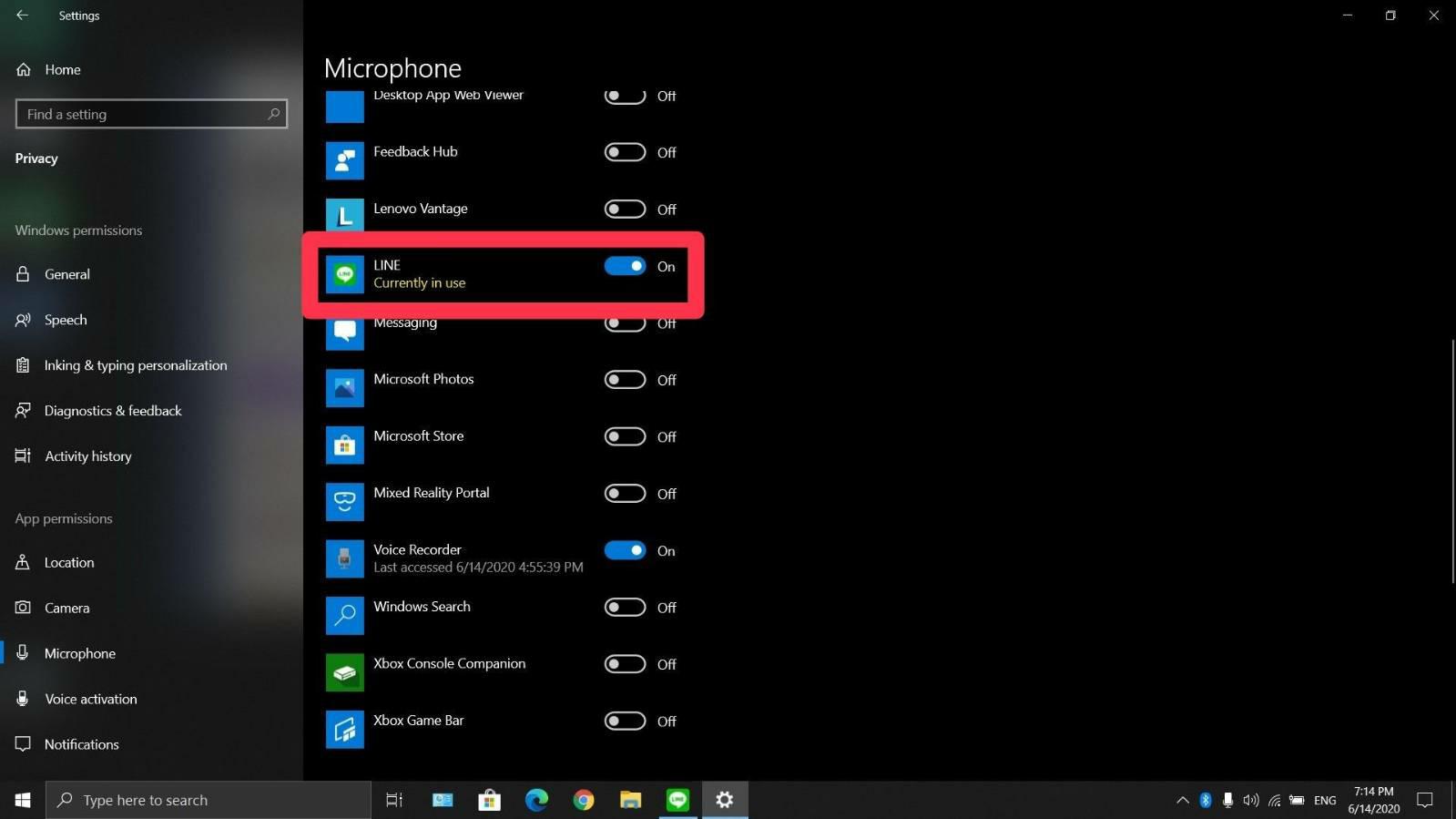Open the volume tray icon
Image resolution: width=1456 pixels, height=819 pixels.
click(1251, 800)
